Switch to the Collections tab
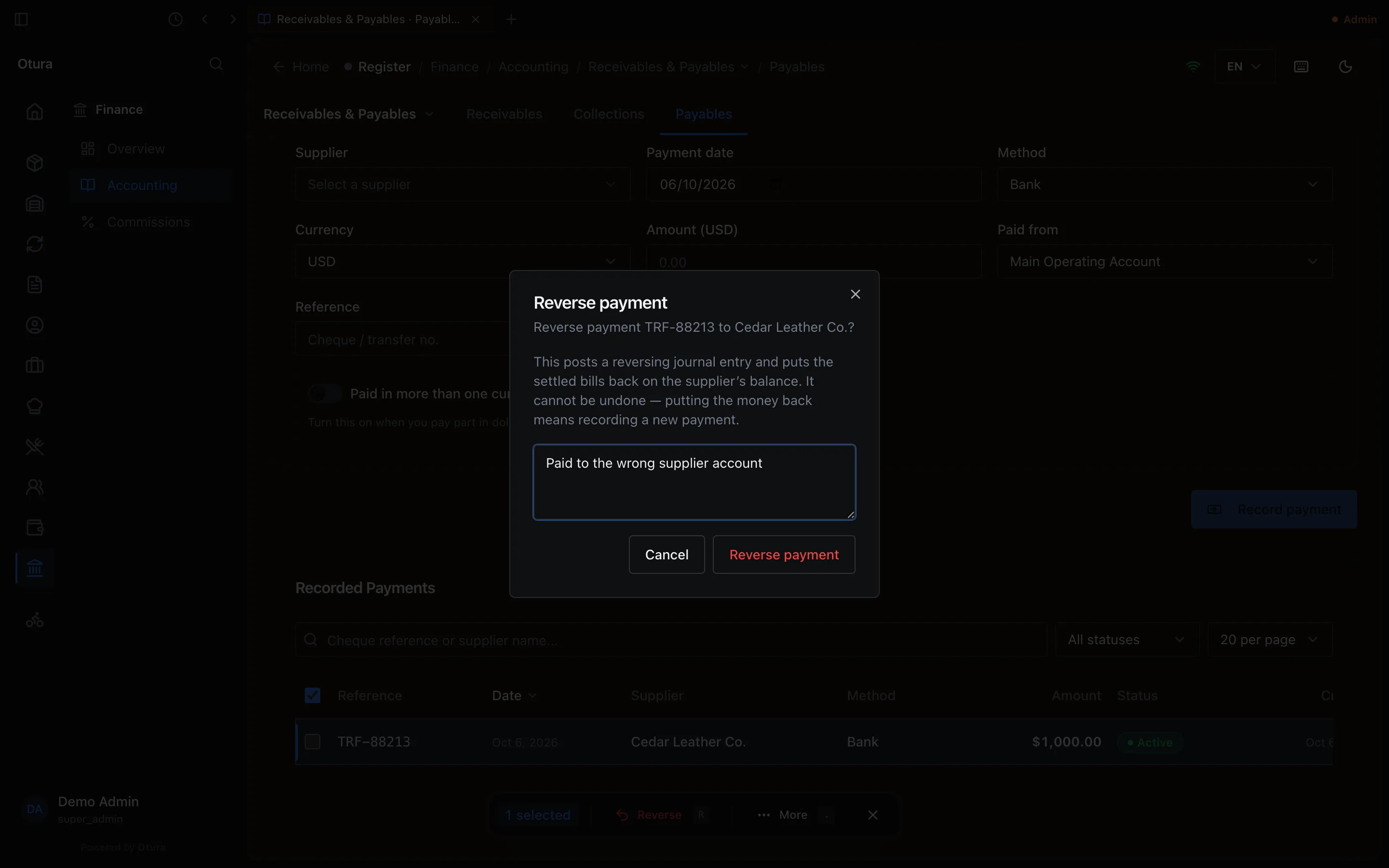This screenshot has width=1389, height=868. [608, 114]
